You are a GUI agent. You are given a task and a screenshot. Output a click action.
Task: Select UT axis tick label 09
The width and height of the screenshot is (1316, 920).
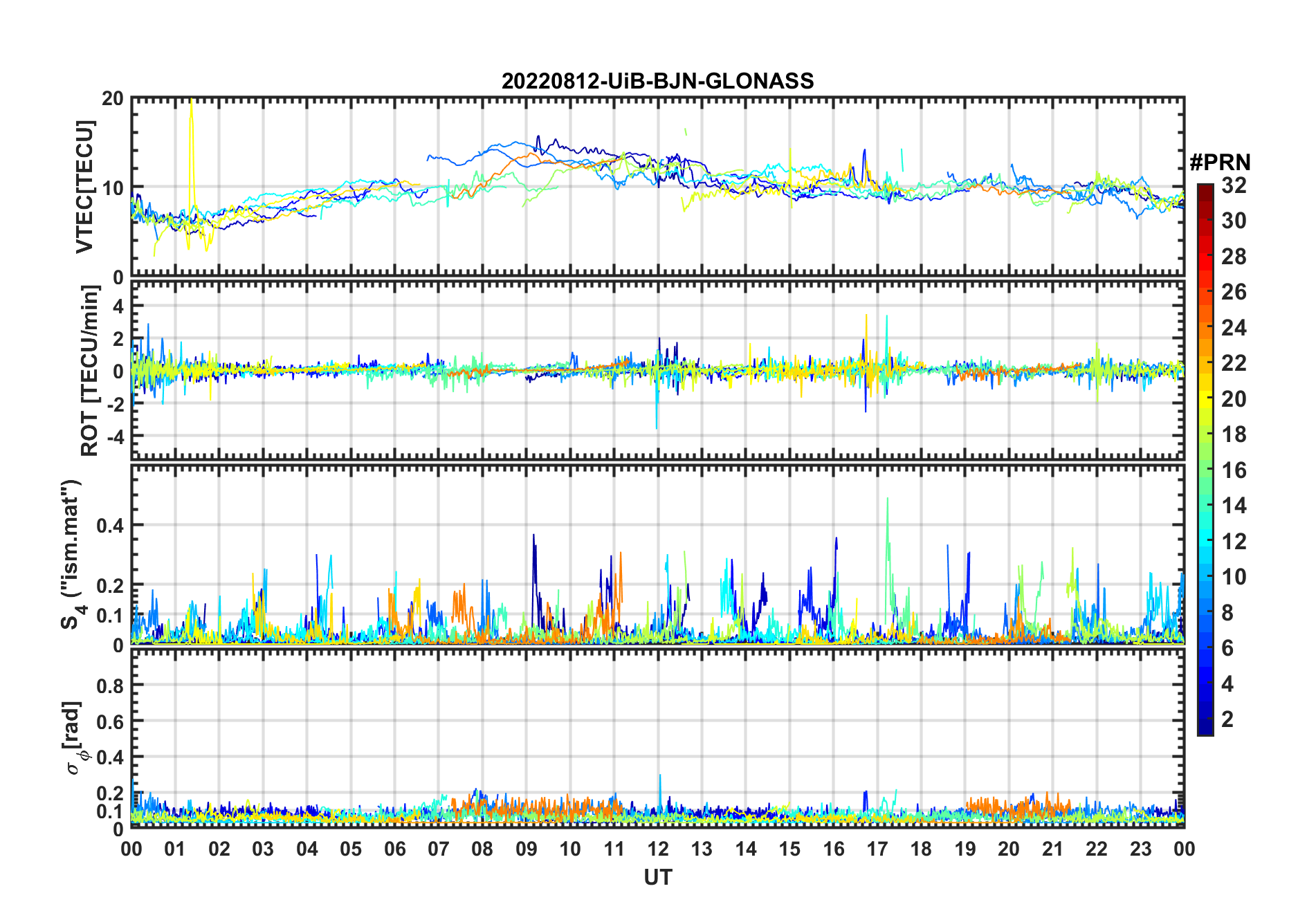526,849
